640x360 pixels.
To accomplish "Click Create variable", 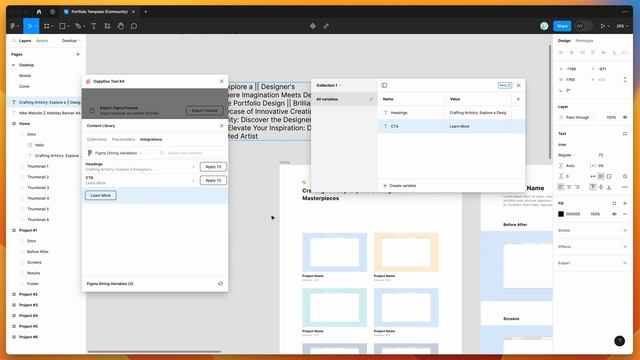I will pos(400,186).
